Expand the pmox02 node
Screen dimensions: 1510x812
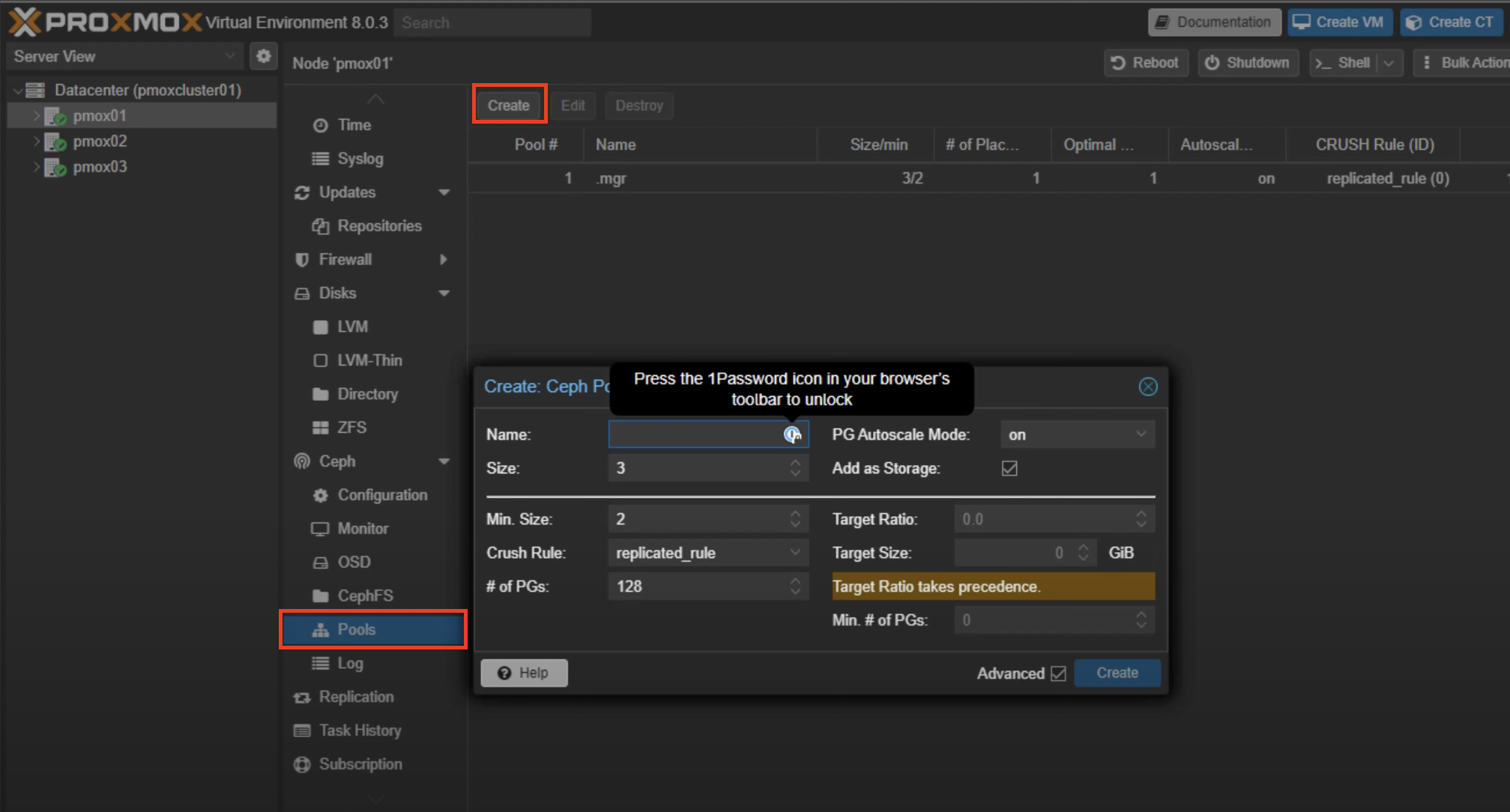[37, 141]
